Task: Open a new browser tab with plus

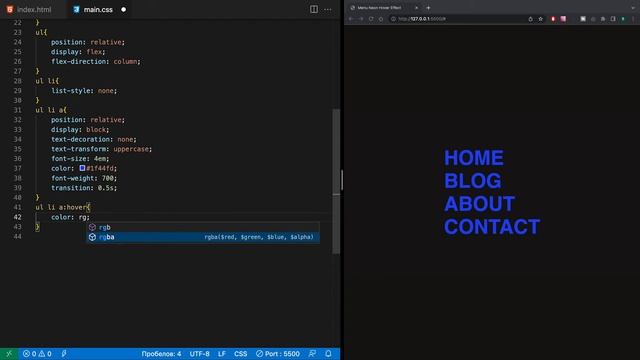Action: click(428, 8)
